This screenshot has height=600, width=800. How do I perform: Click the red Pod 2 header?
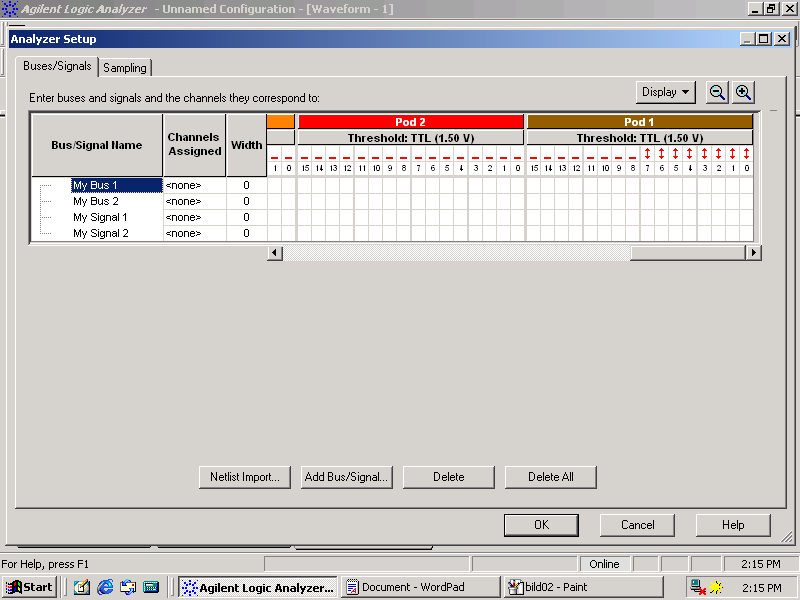tap(411, 122)
